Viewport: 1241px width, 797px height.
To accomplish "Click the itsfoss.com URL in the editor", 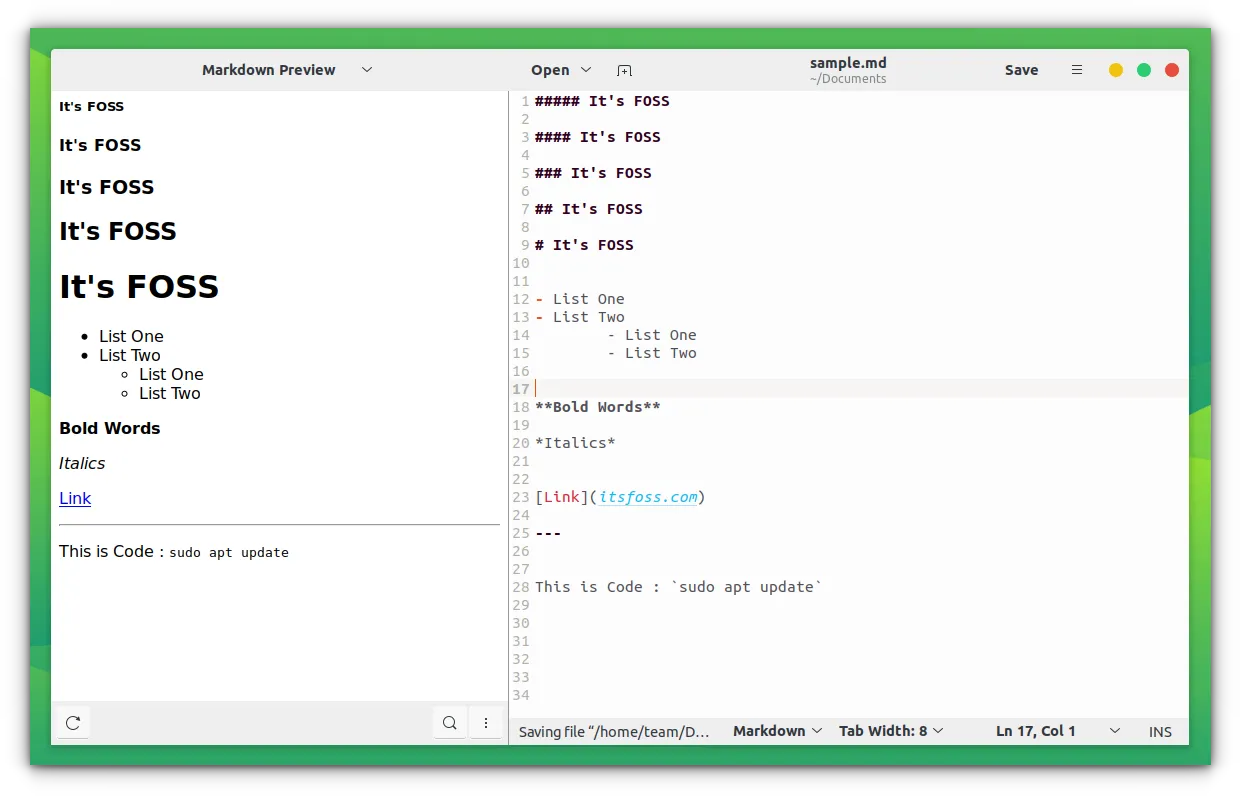I will coord(648,497).
